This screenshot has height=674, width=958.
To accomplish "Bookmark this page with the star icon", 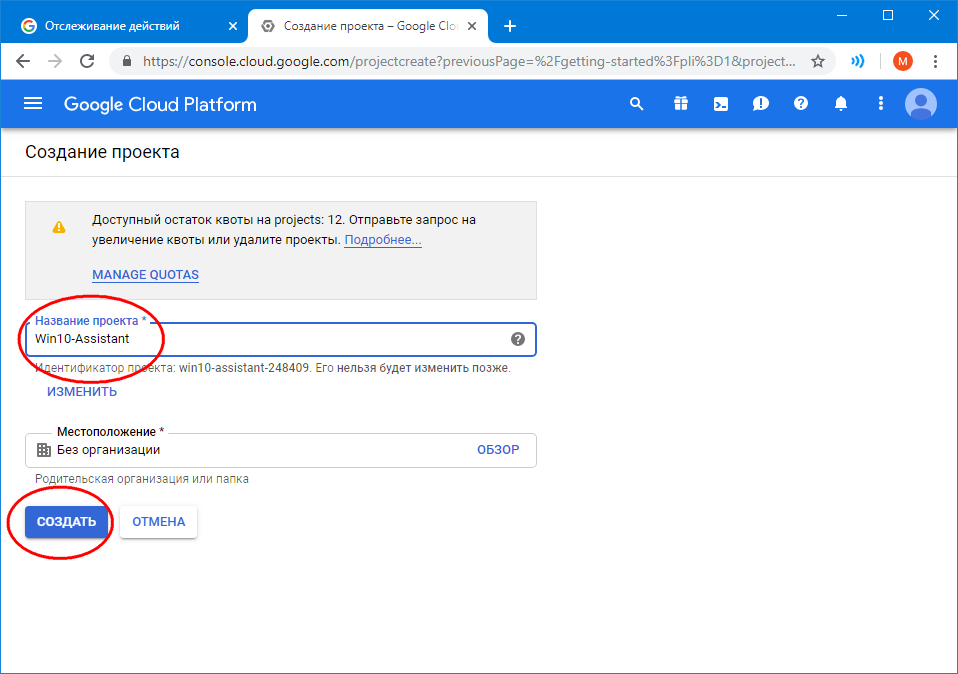I will 817,61.
